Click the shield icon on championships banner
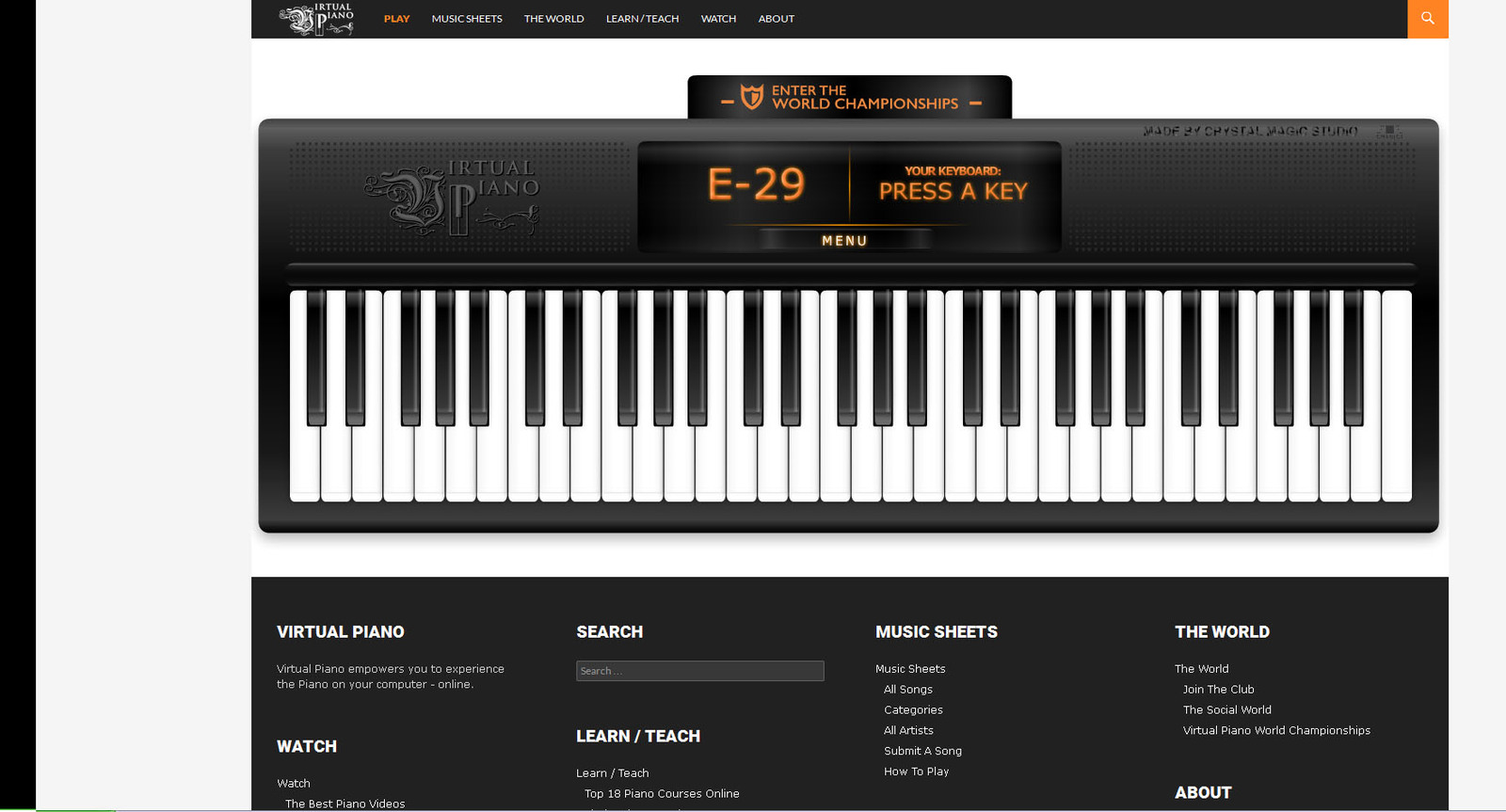This screenshot has width=1506, height=812. [752, 97]
